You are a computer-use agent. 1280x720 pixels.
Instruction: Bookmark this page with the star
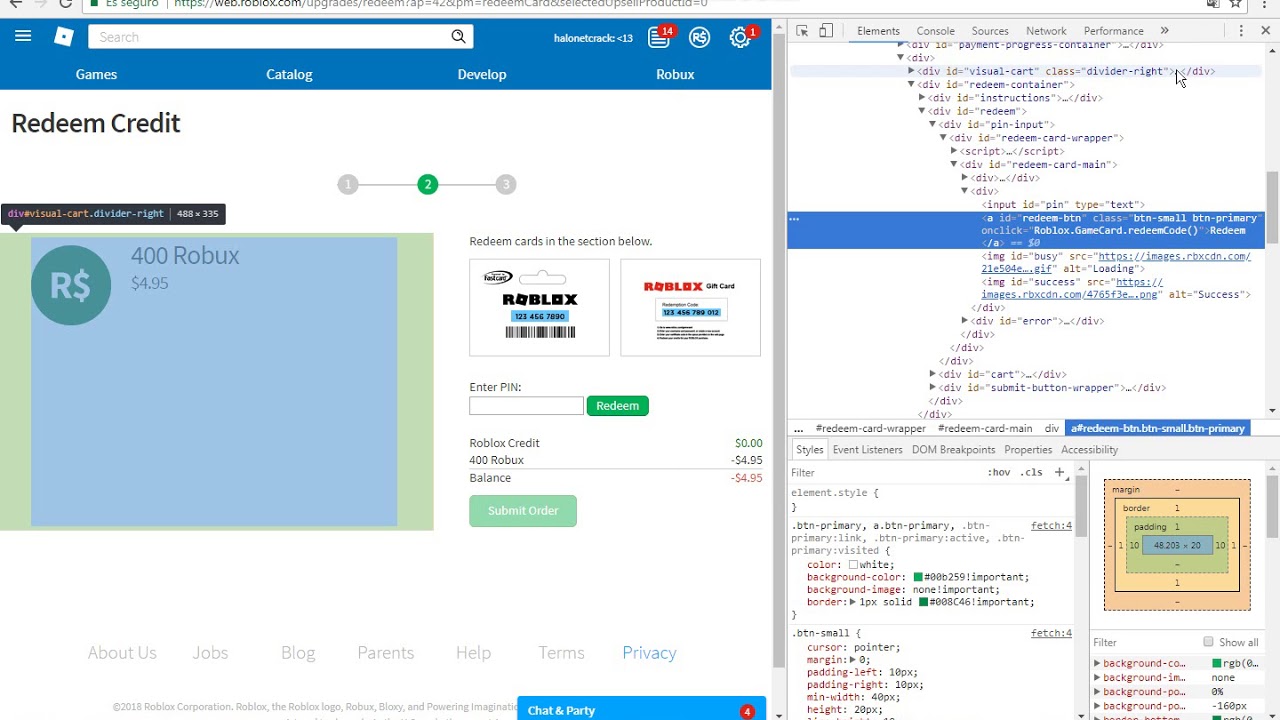[x=1236, y=4]
